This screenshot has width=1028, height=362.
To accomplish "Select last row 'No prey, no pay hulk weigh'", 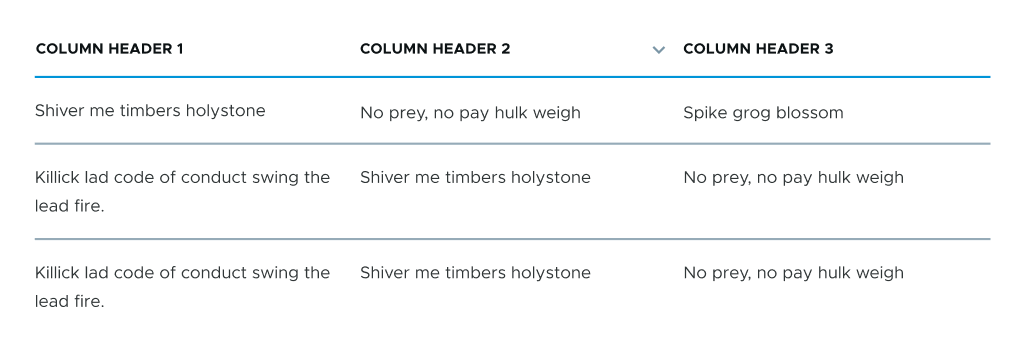I will [793, 273].
